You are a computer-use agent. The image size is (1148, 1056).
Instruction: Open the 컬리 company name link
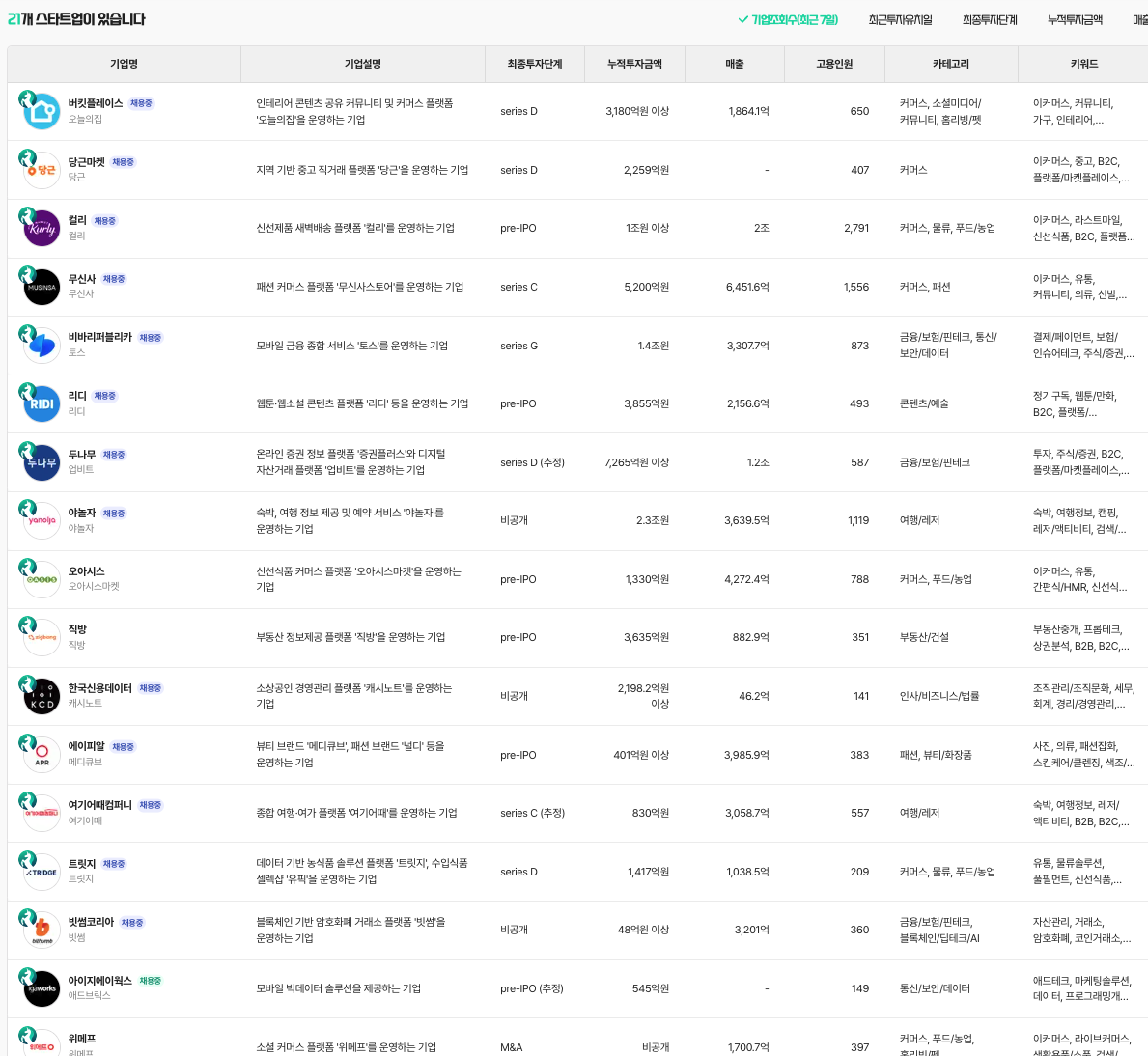tap(77, 220)
